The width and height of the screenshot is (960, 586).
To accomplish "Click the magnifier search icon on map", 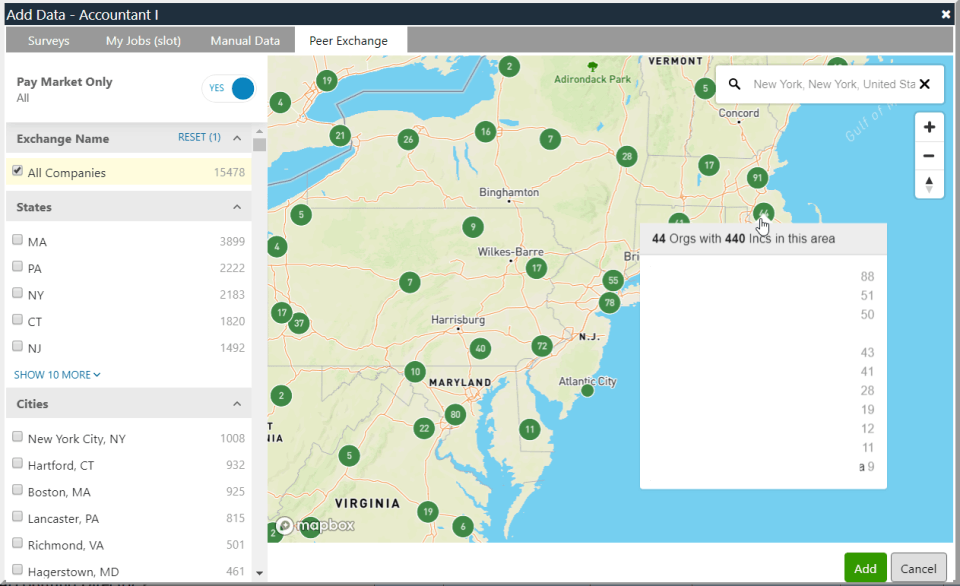I will [x=734, y=84].
